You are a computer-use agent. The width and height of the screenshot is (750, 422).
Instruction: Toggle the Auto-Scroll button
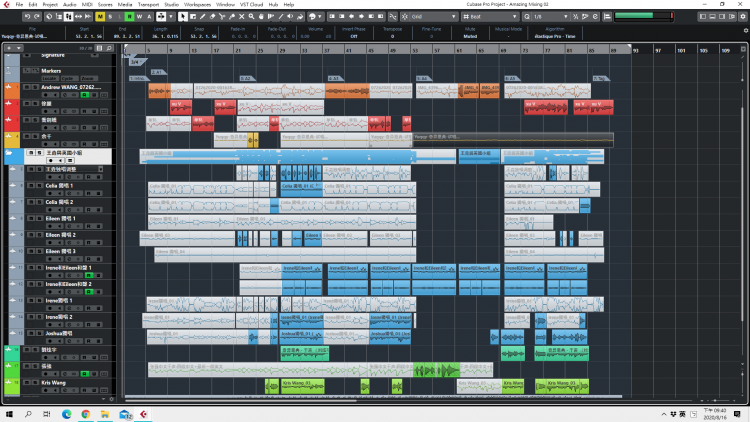tap(161, 17)
